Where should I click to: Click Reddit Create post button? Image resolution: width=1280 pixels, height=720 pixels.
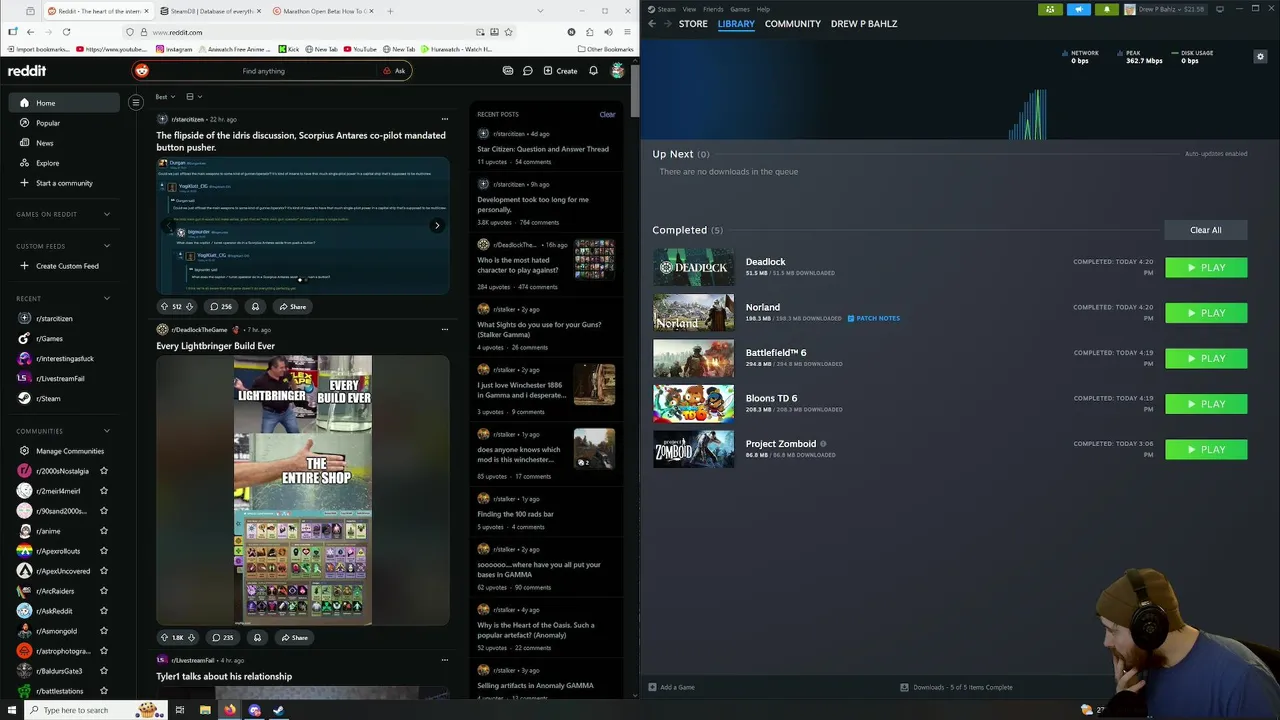click(x=560, y=71)
